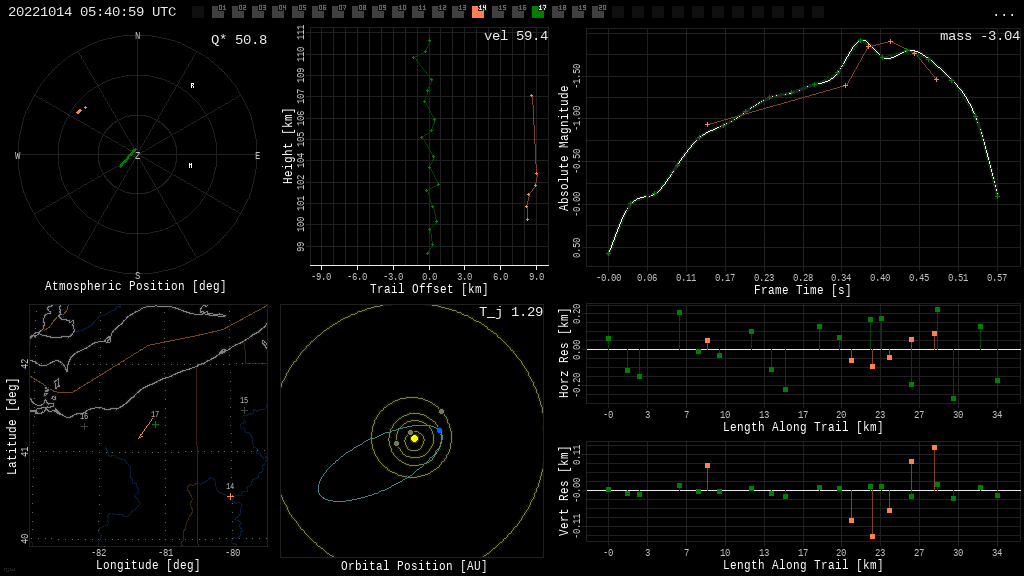The image size is (1024, 576).
Task: Select station square 01 in top bar
Action: (x=218, y=12)
